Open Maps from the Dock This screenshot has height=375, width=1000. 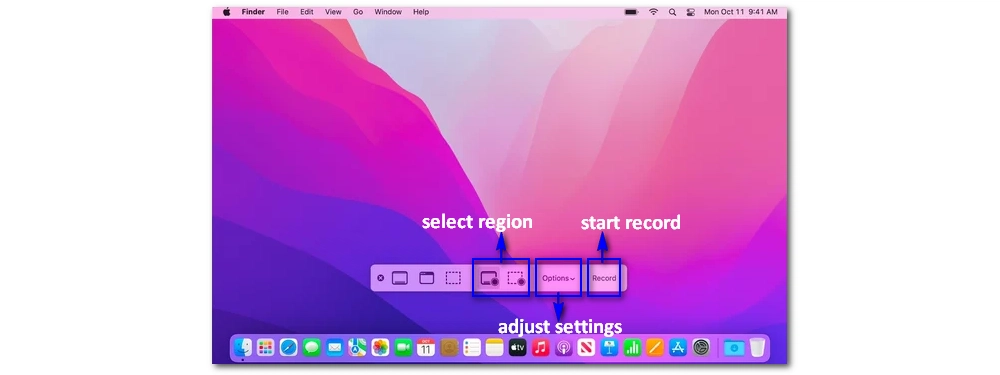(x=357, y=348)
